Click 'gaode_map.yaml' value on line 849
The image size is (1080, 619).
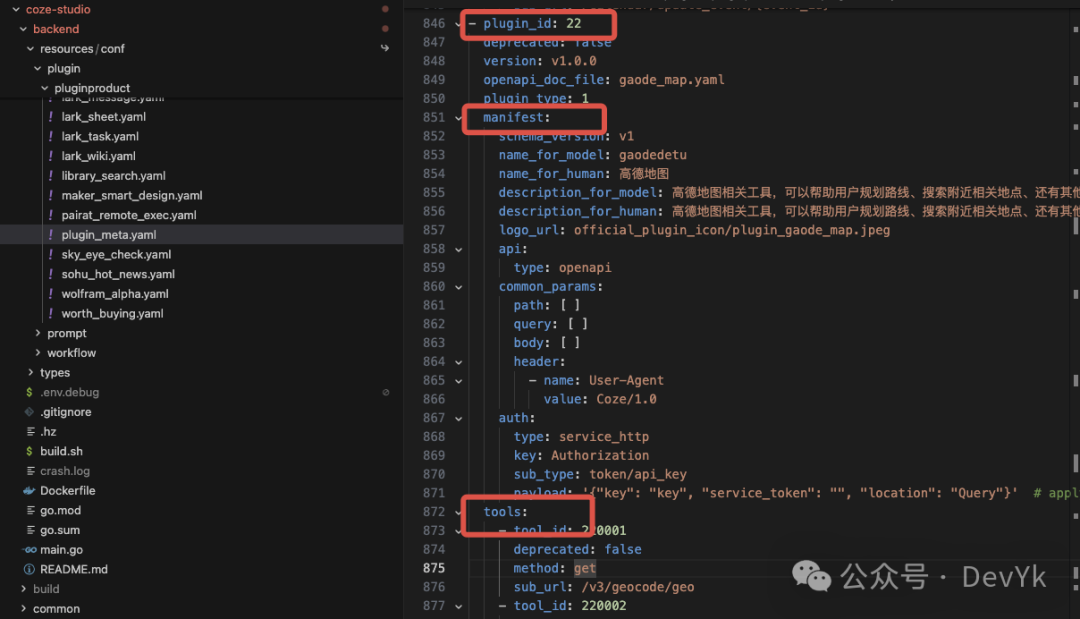click(x=672, y=80)
